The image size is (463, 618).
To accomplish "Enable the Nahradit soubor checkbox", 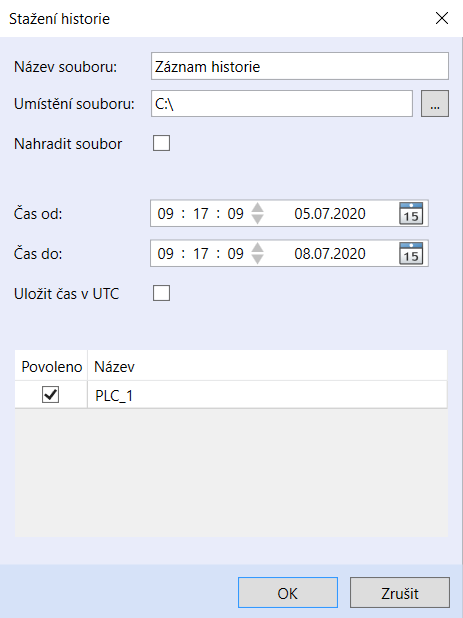I will [x=162, y=143].
